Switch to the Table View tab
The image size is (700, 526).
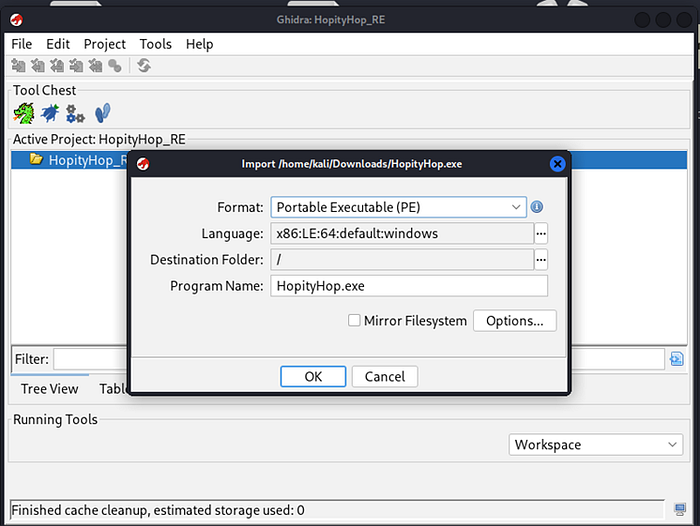[113, 389]
